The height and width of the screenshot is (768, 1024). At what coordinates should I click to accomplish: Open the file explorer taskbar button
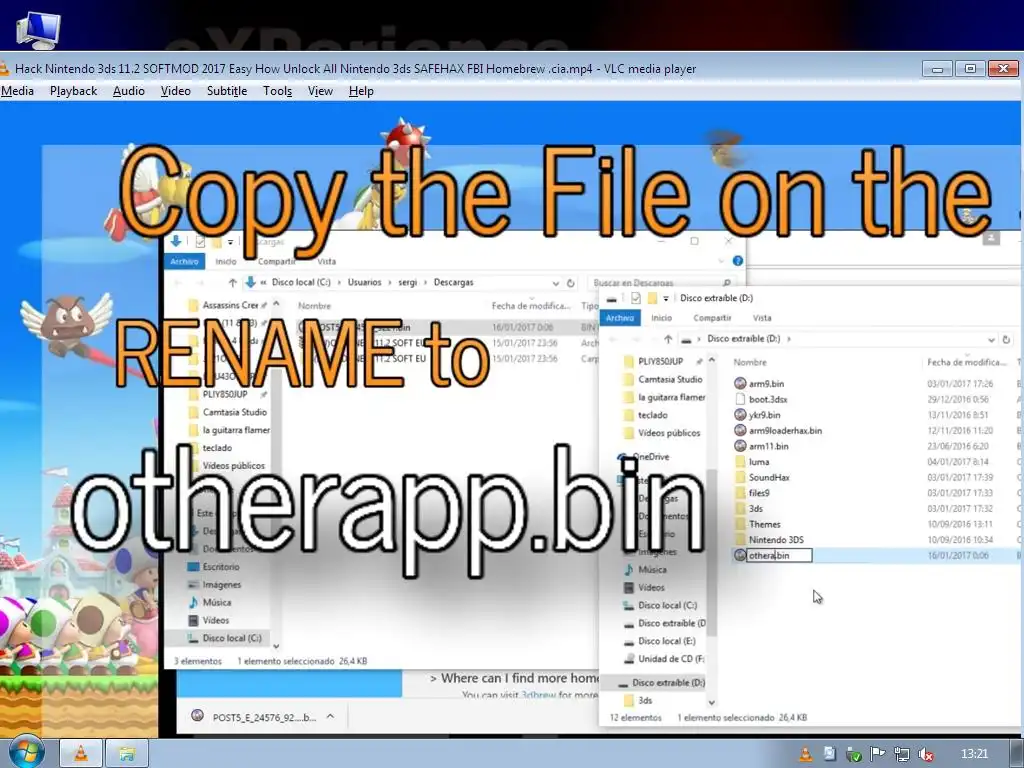pyautogui.click(x=127, y=754)
